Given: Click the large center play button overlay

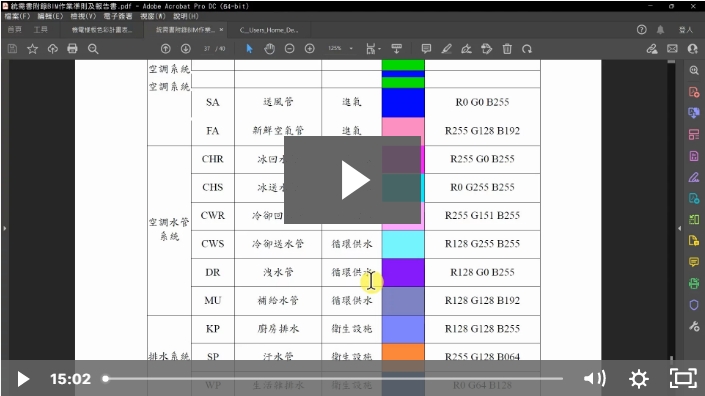Looking at the screenshot, I should click(353, 180).
